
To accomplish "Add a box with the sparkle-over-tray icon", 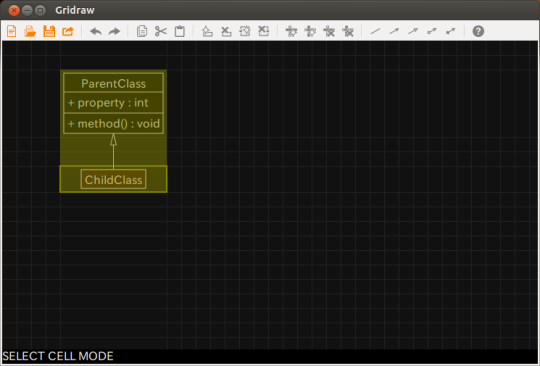I will pos(207,31).
